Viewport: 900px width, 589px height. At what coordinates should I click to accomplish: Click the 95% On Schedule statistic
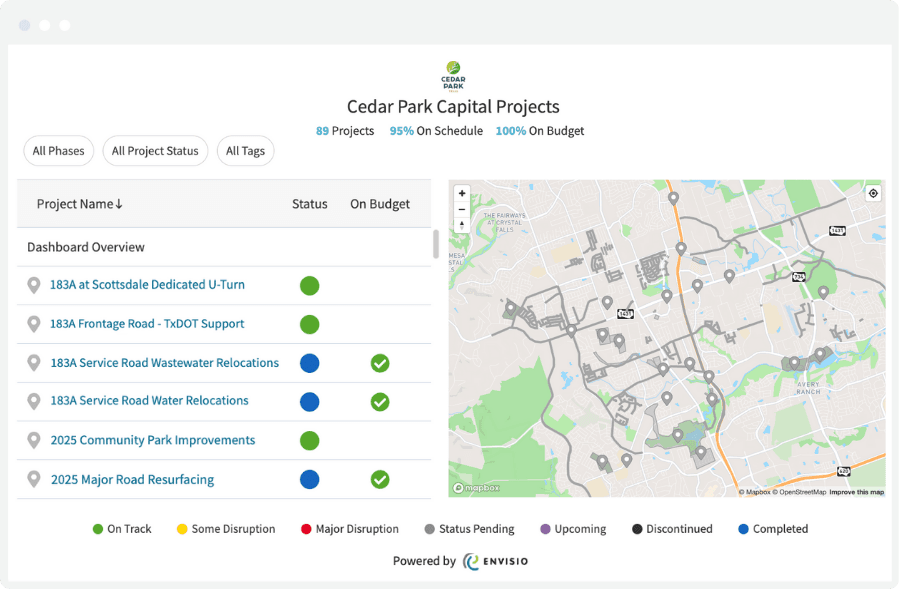point(436,131)
